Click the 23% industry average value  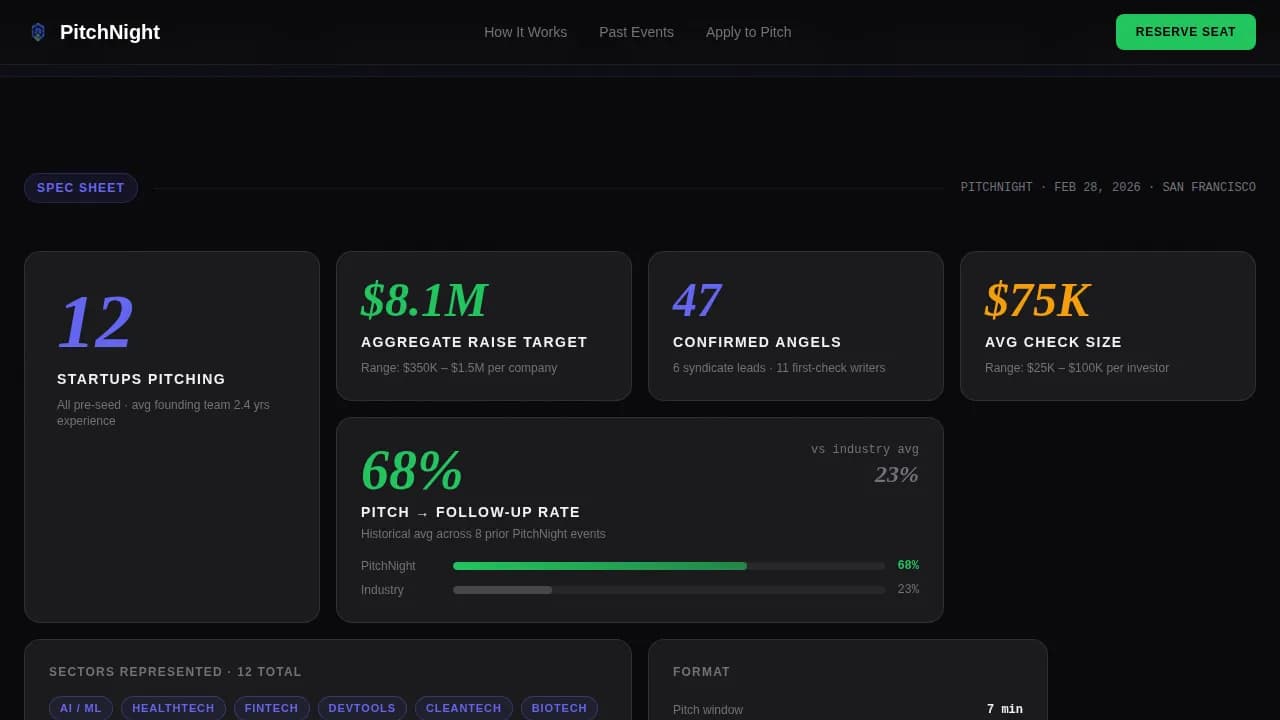tap(897, 474)
